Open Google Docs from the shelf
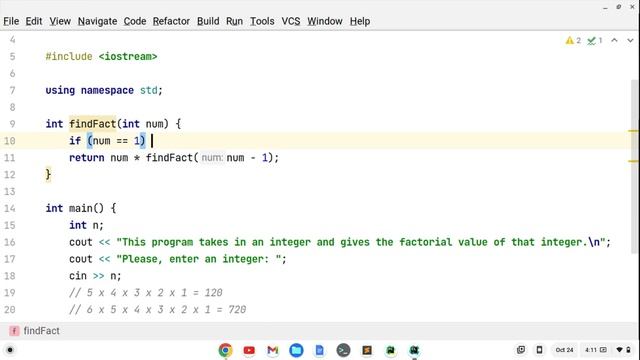The height and width of the screenshot is (360, 640). tap(320, 350)
